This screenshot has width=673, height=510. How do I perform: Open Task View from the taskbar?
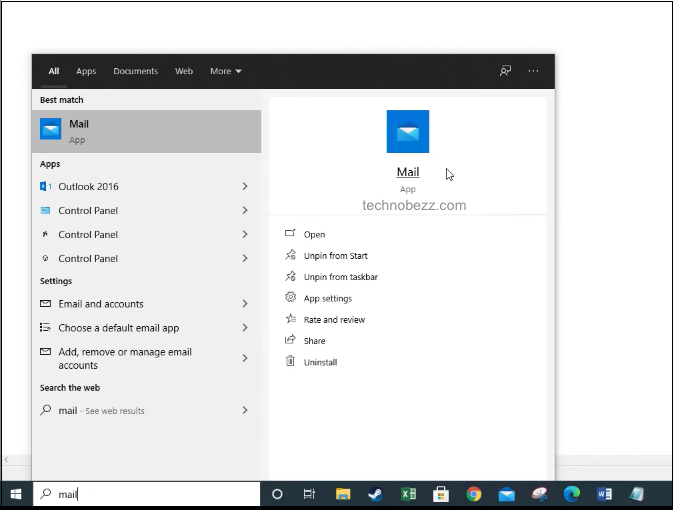pyautogui.click(x=309, y=494)
